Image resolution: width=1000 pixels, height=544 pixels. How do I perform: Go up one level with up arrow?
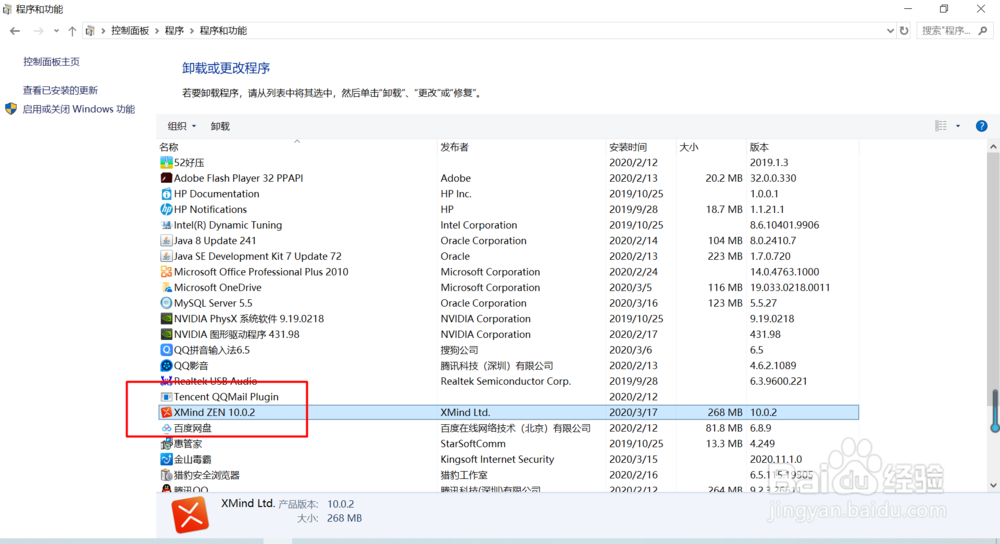[72, 31]
